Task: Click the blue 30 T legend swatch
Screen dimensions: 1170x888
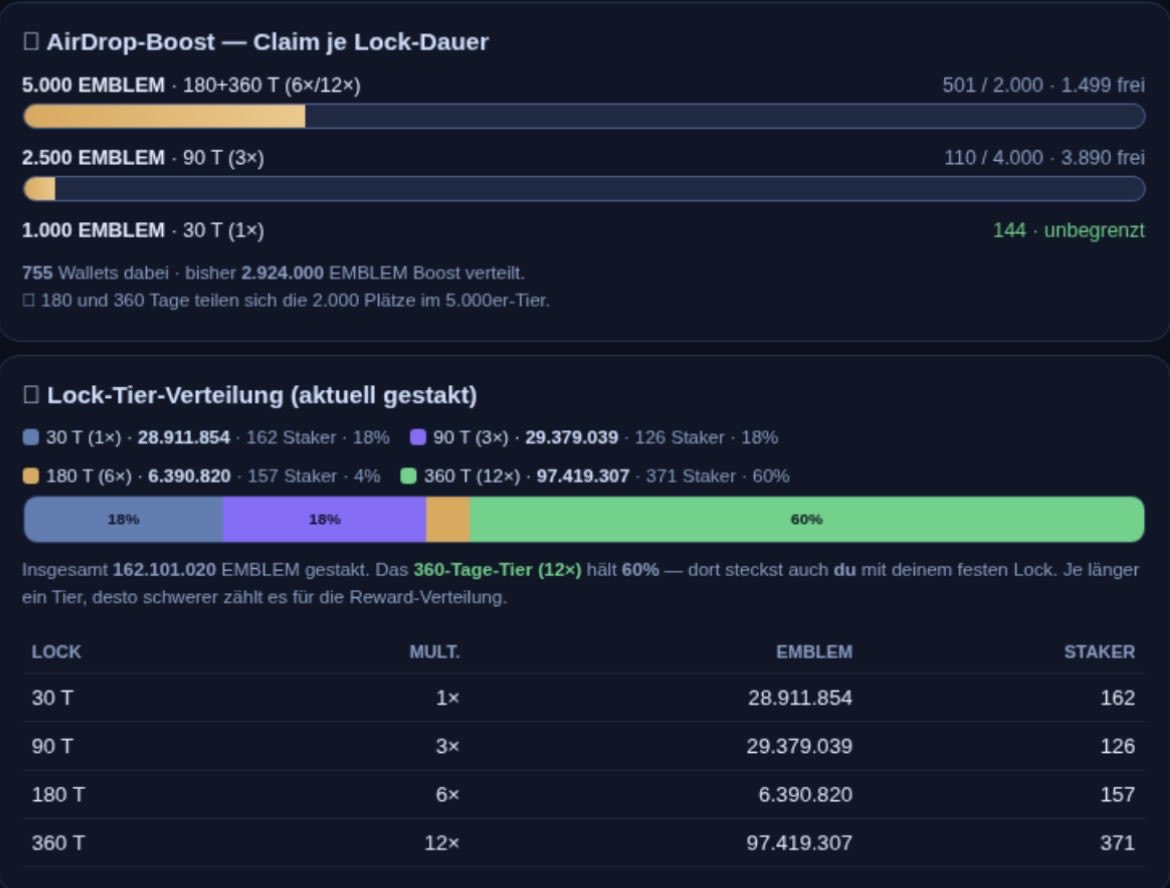Action: 31,437
